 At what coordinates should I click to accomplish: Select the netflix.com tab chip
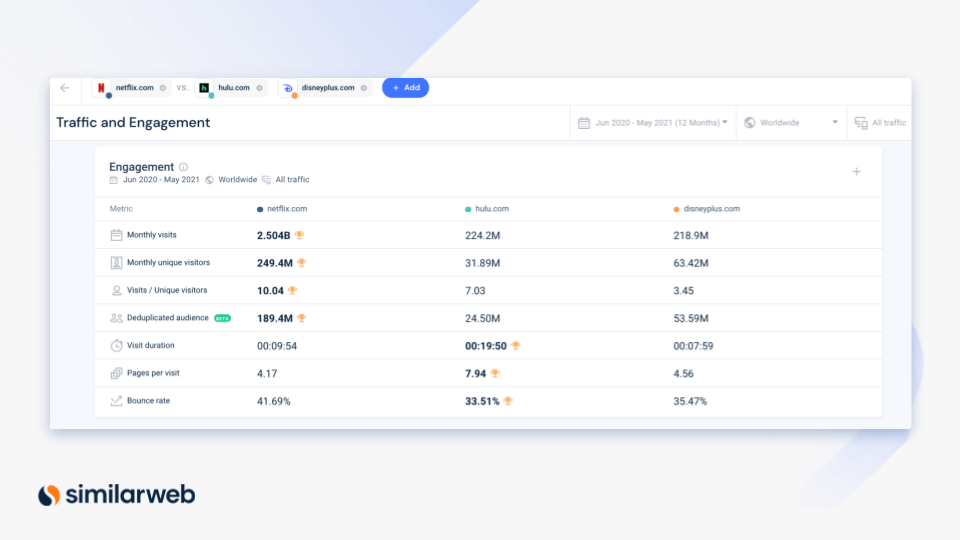click(130, 88)
